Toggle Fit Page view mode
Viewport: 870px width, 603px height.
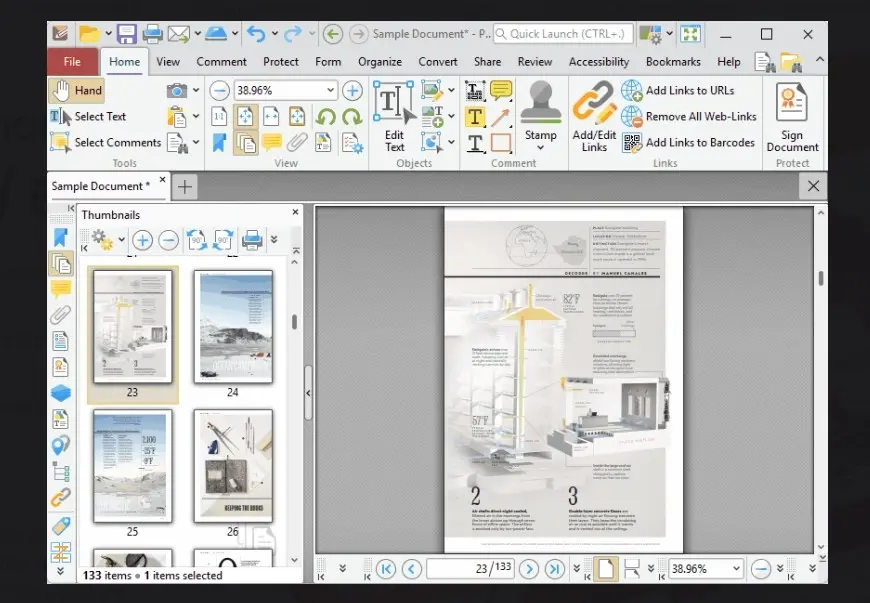click(x=246, y=117)
